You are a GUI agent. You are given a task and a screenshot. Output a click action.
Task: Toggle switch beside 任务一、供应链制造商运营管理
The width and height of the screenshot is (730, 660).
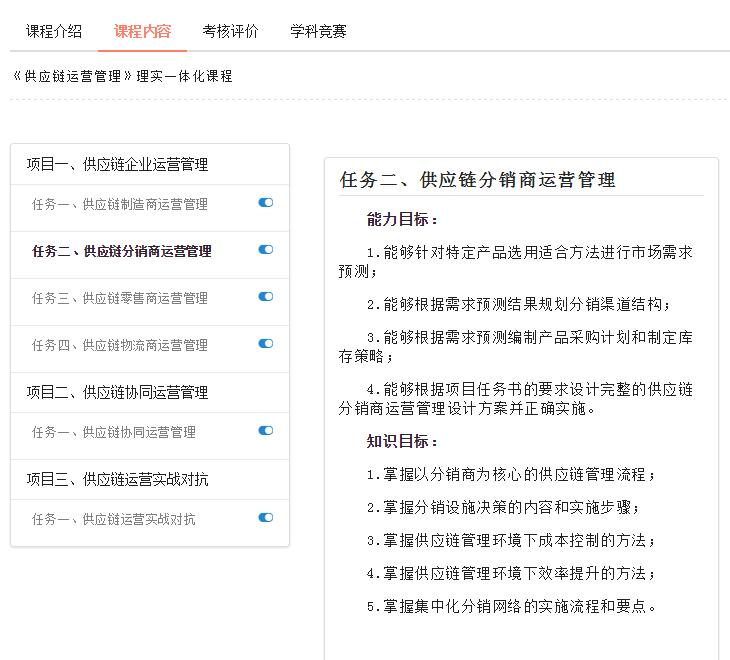pos(265,203)
